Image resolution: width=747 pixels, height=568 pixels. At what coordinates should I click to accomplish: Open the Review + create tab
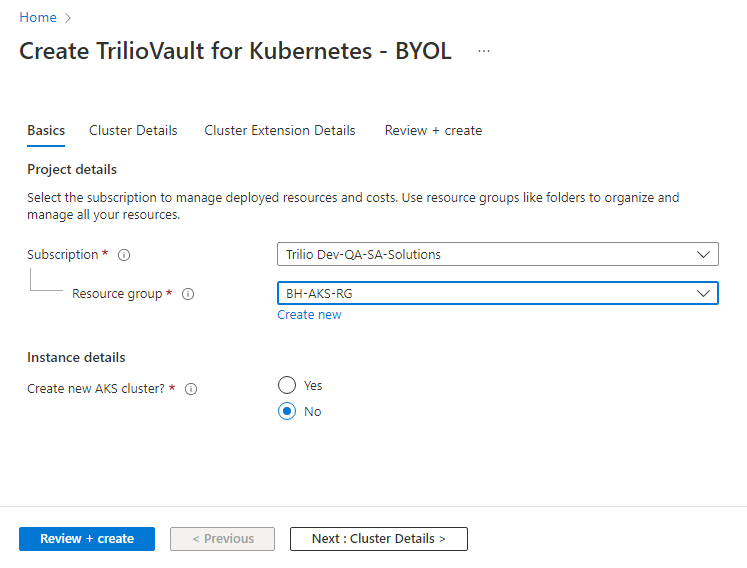click(x=433, y=130)
